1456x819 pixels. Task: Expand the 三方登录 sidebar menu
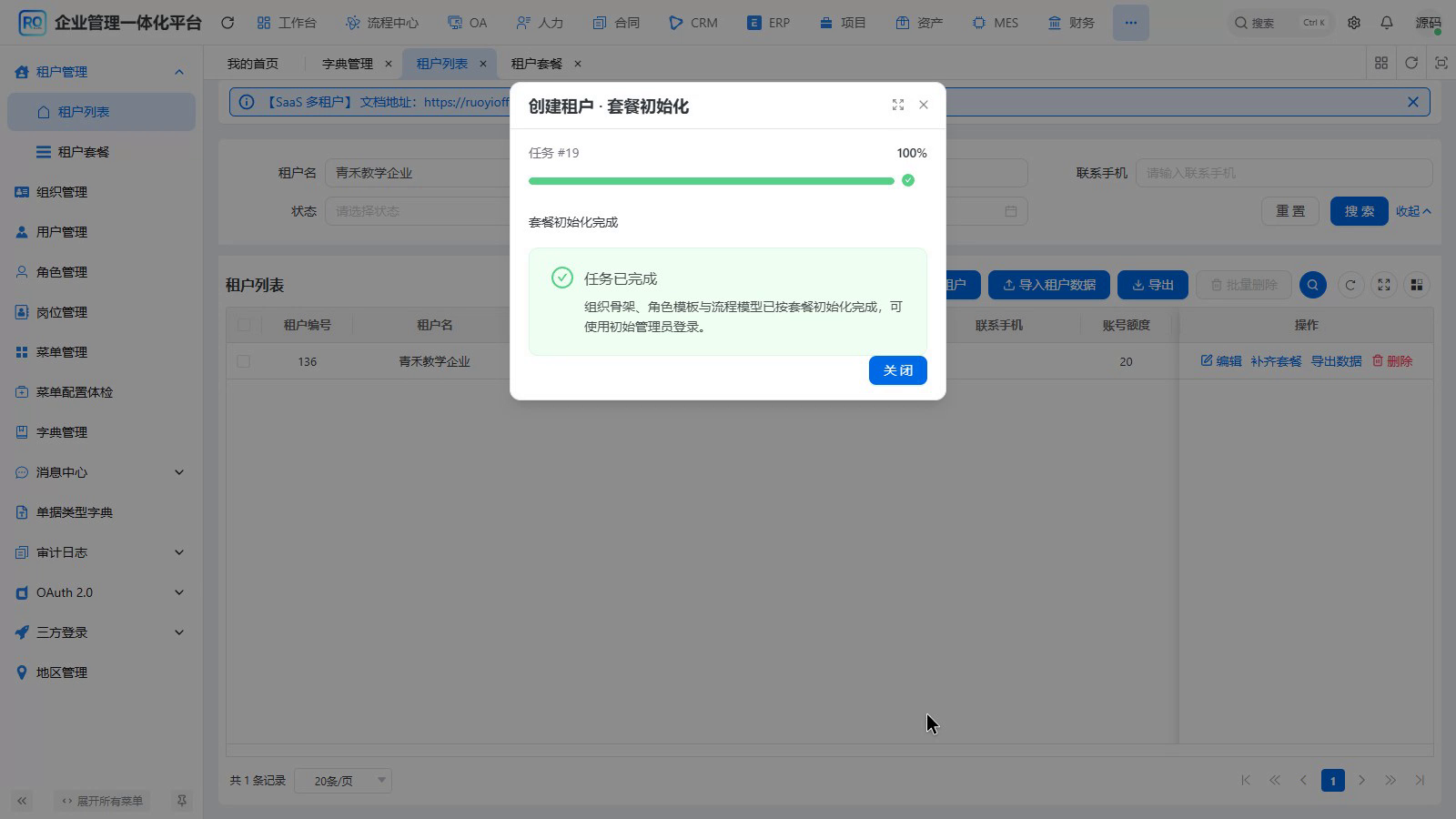[x=101, y=632]
